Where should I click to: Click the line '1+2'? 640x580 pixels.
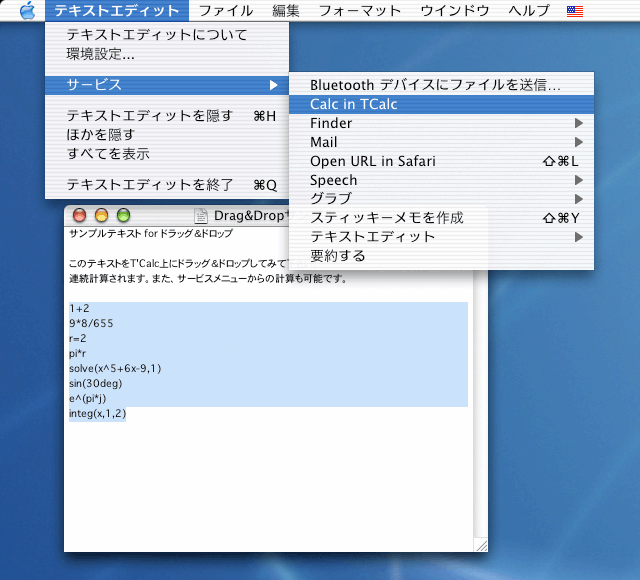[x=79, y=308]
